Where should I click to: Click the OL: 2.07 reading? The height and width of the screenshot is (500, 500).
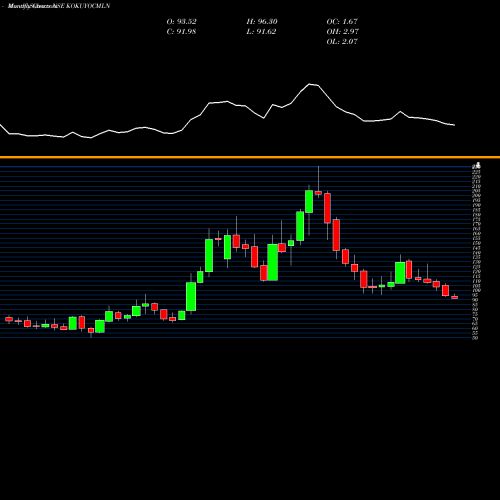(x=342, y=42)
